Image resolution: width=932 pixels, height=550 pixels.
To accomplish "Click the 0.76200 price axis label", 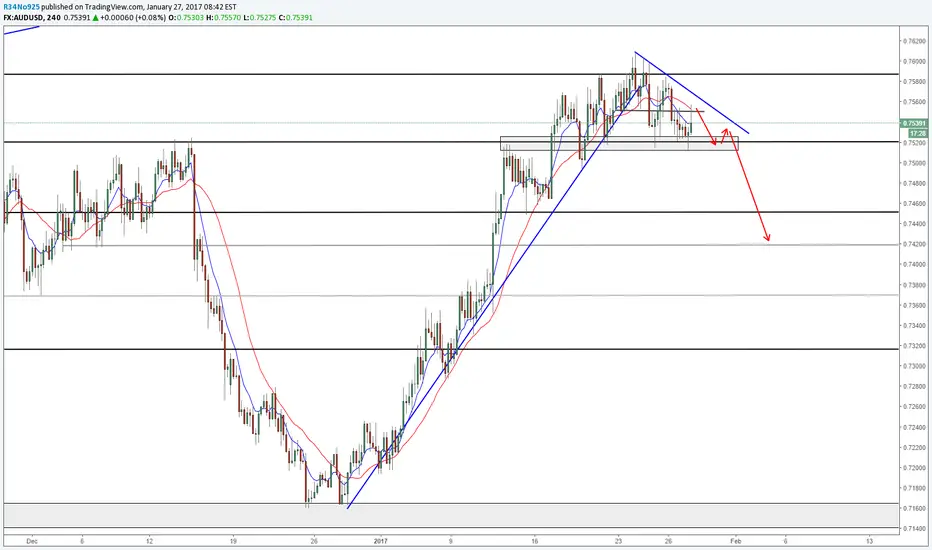I will click(x=914, y=41).
